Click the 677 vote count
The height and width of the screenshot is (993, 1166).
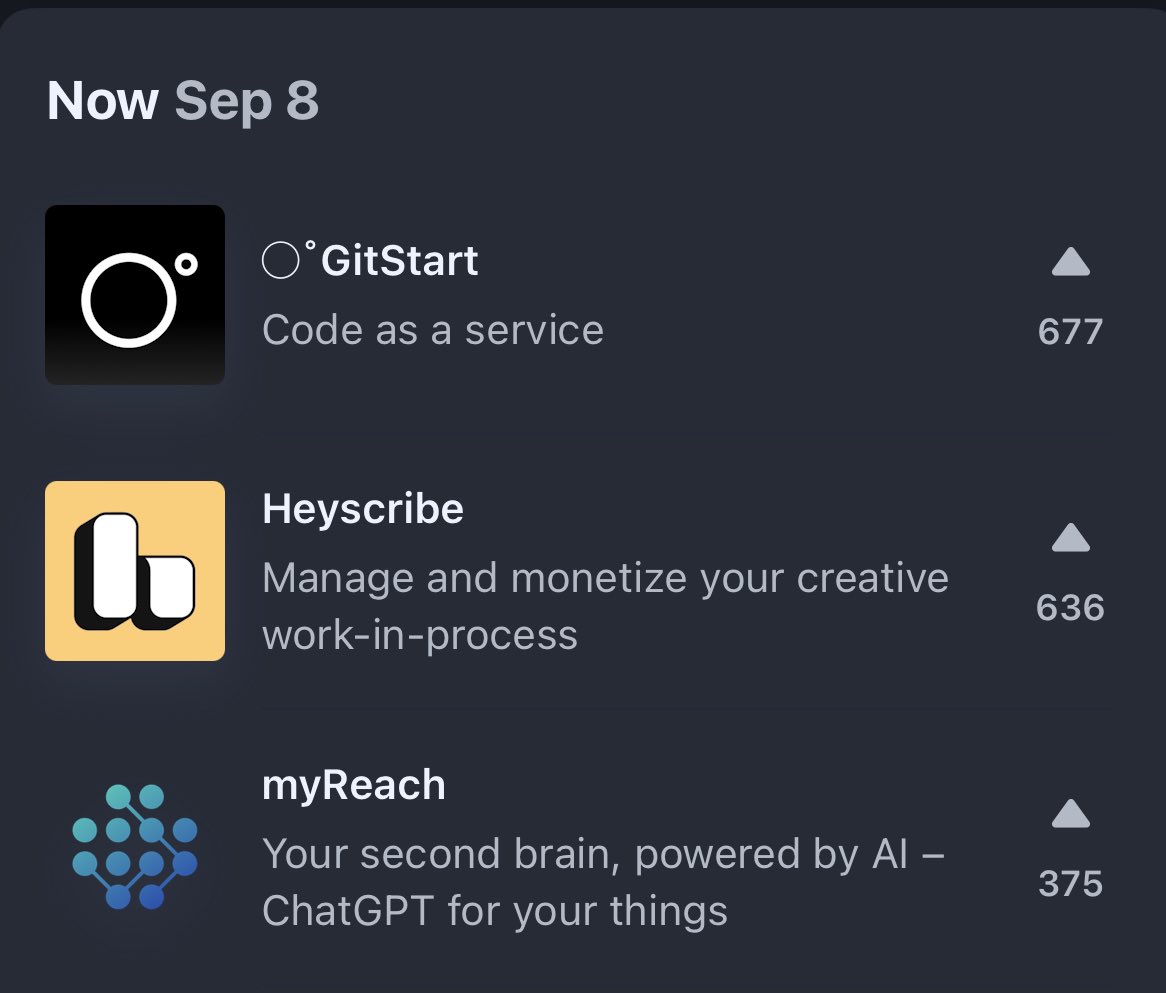[x=1071, y=332]
